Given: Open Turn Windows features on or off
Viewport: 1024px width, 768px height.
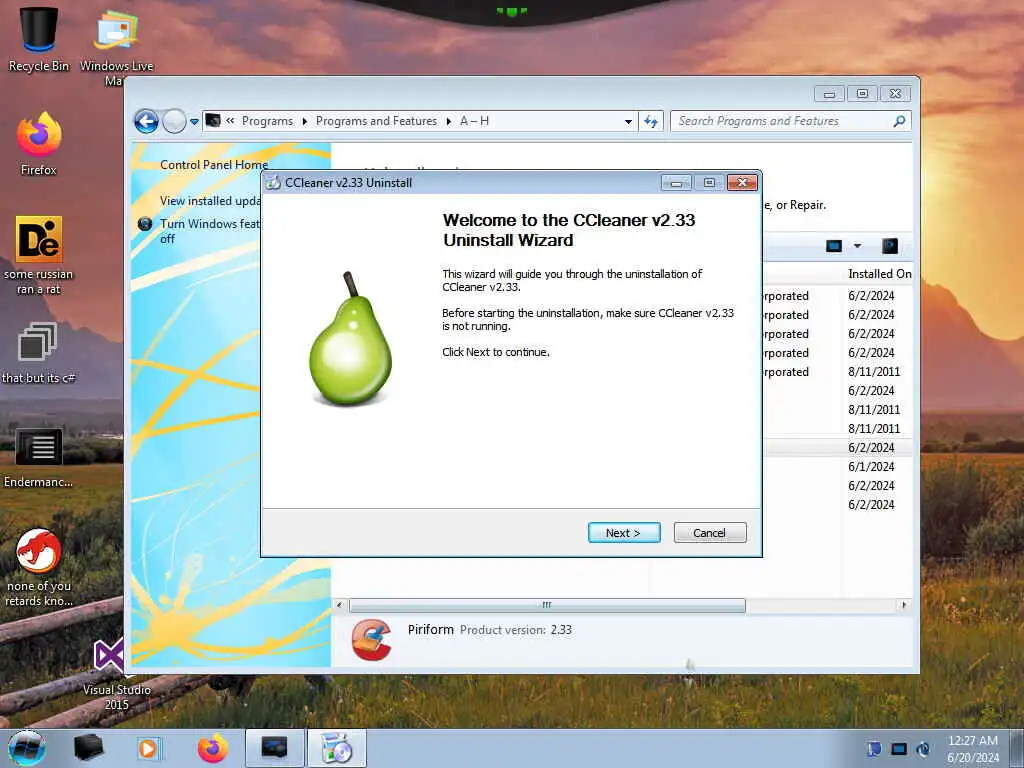Looking at the screenshot, I should [x=210, y=231].
